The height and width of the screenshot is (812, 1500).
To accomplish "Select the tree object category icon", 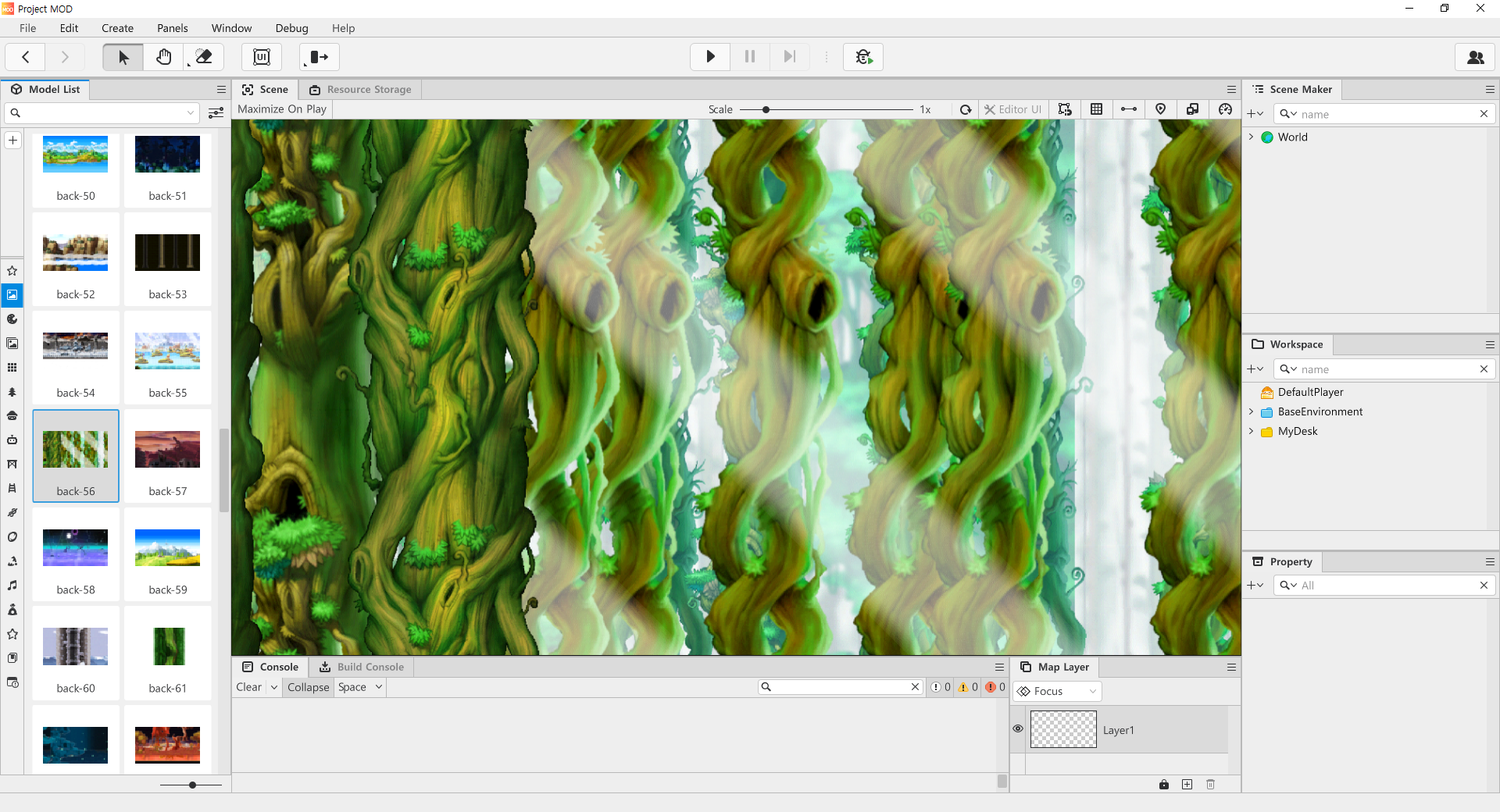I will (x=12, y=392).
